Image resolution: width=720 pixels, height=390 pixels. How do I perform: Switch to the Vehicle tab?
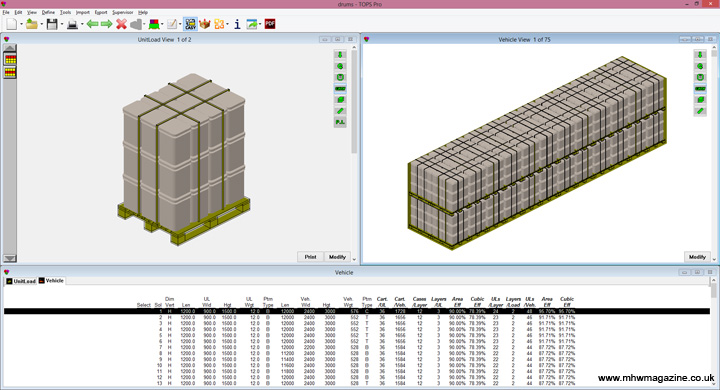point(51,281)
